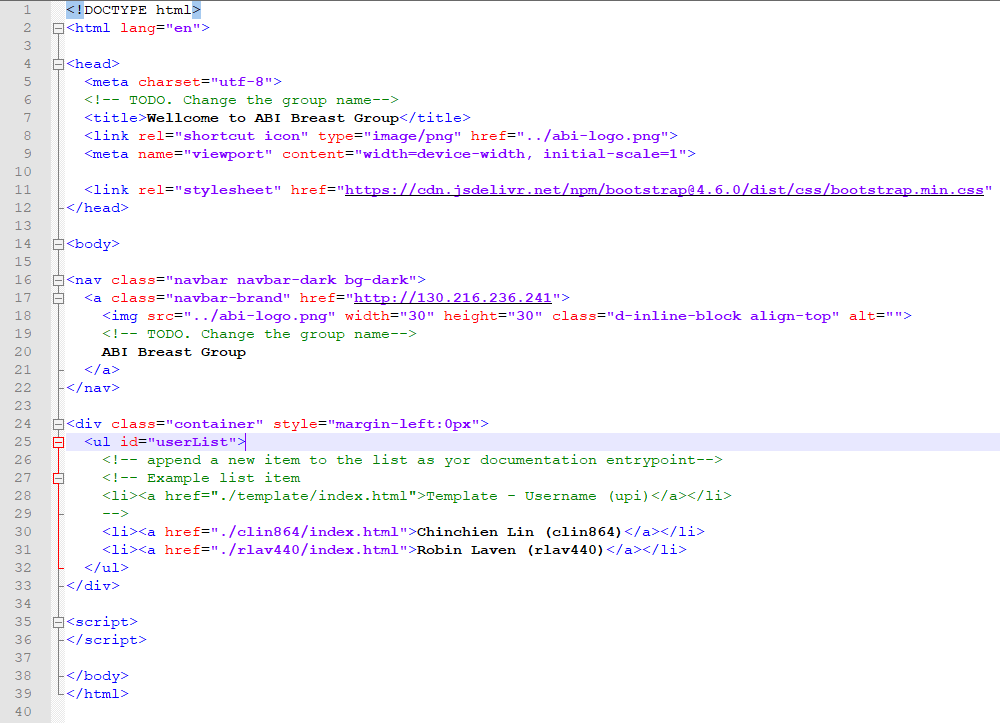This screenshot has height=723, width=1000.
Task: Click line number 40 in the margin
Action: 23,712
